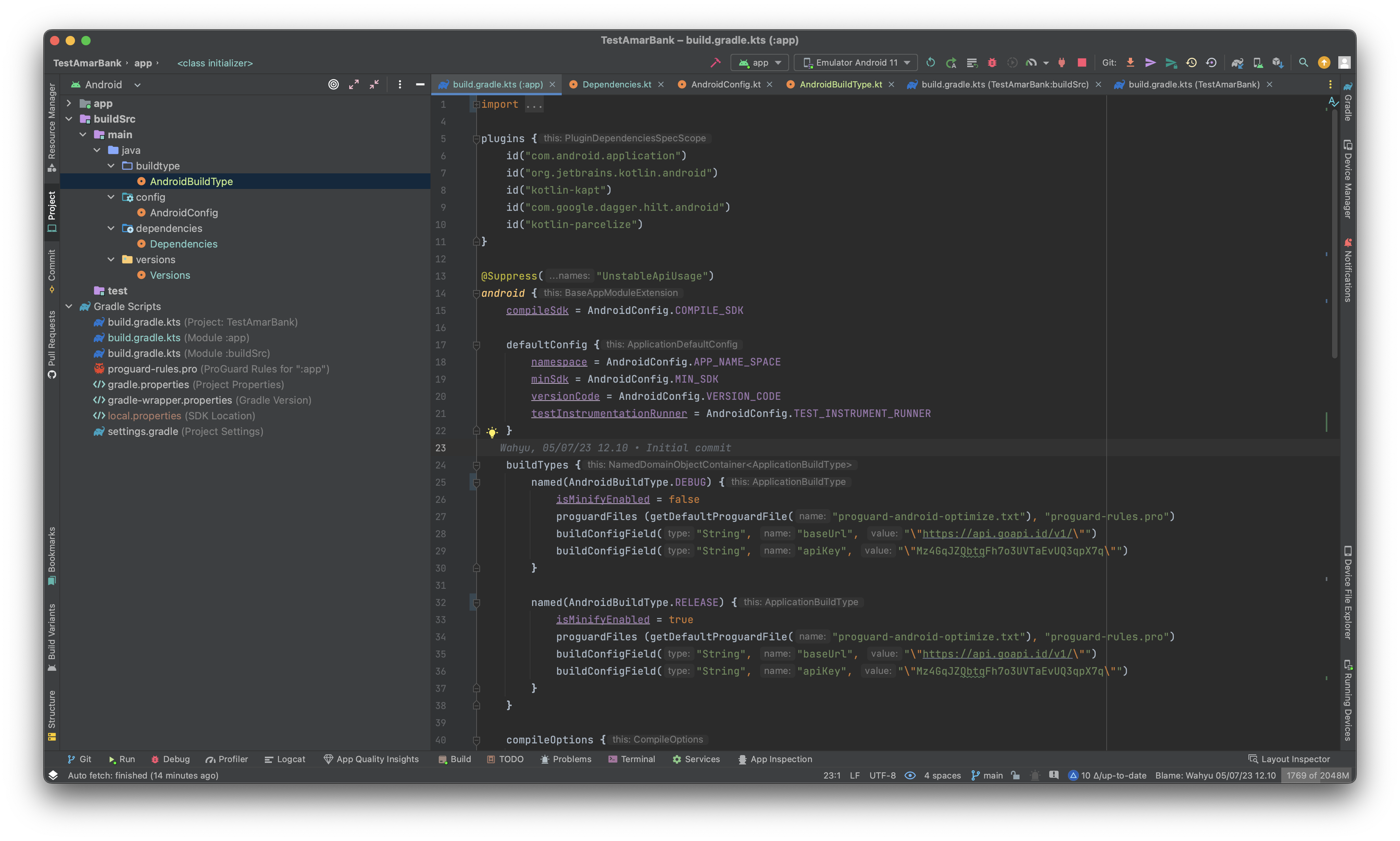Collapse the buildtype package node

tap(111, 166)
